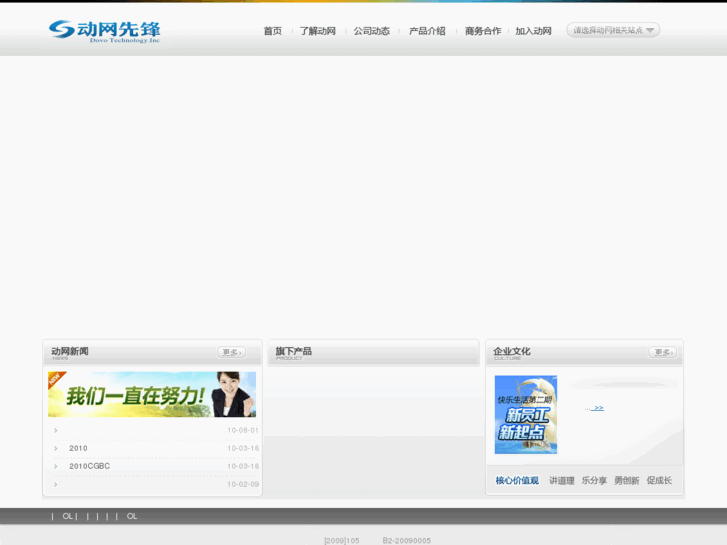The image size is (727, 545).
Task: Click 更多 button in 动网新闻 panel
Action: click(x=232, y=353)
